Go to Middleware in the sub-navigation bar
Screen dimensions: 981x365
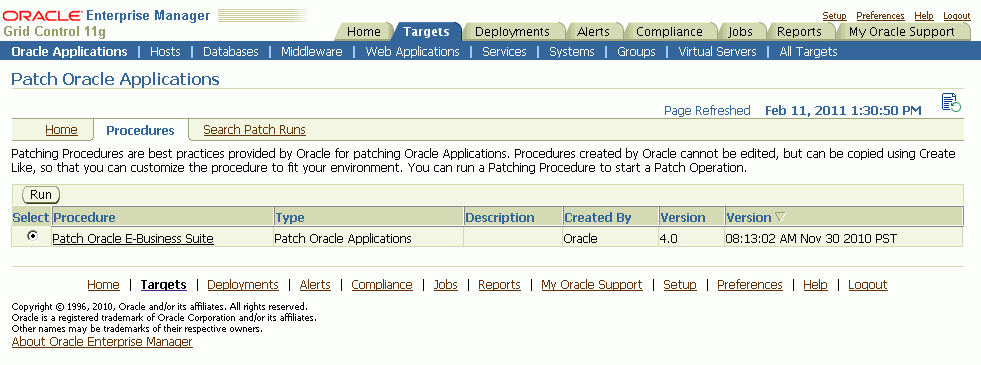[x=312, y=51]
